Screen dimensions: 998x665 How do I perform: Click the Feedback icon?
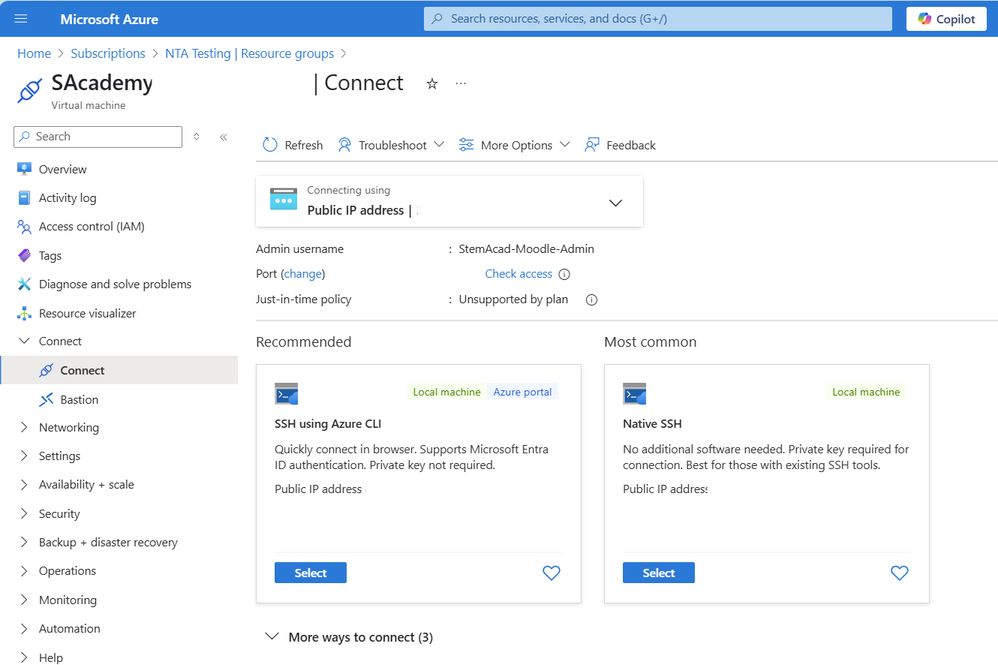tap(592, 145)
